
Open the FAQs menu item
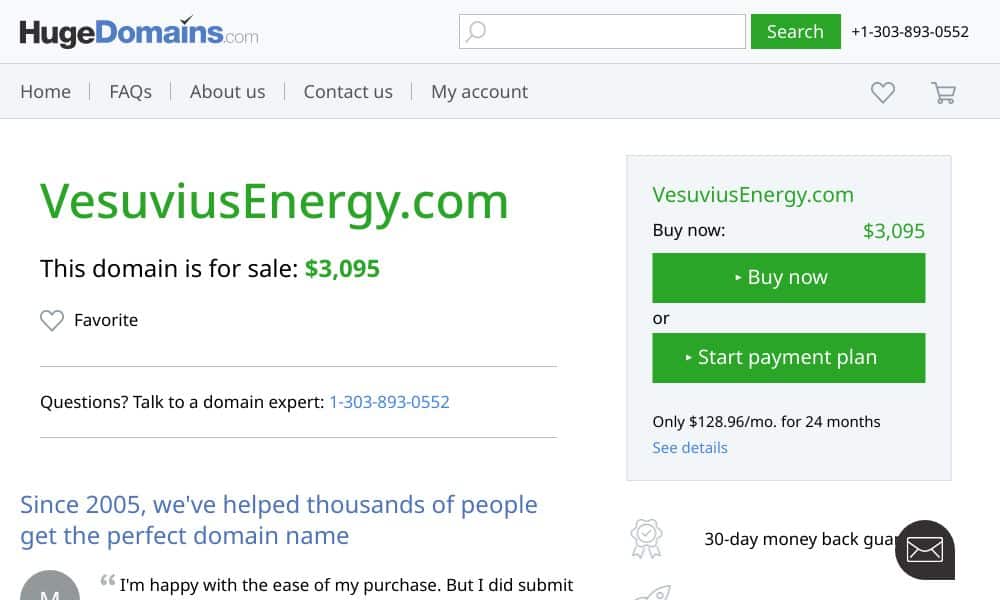coord(131,92)
